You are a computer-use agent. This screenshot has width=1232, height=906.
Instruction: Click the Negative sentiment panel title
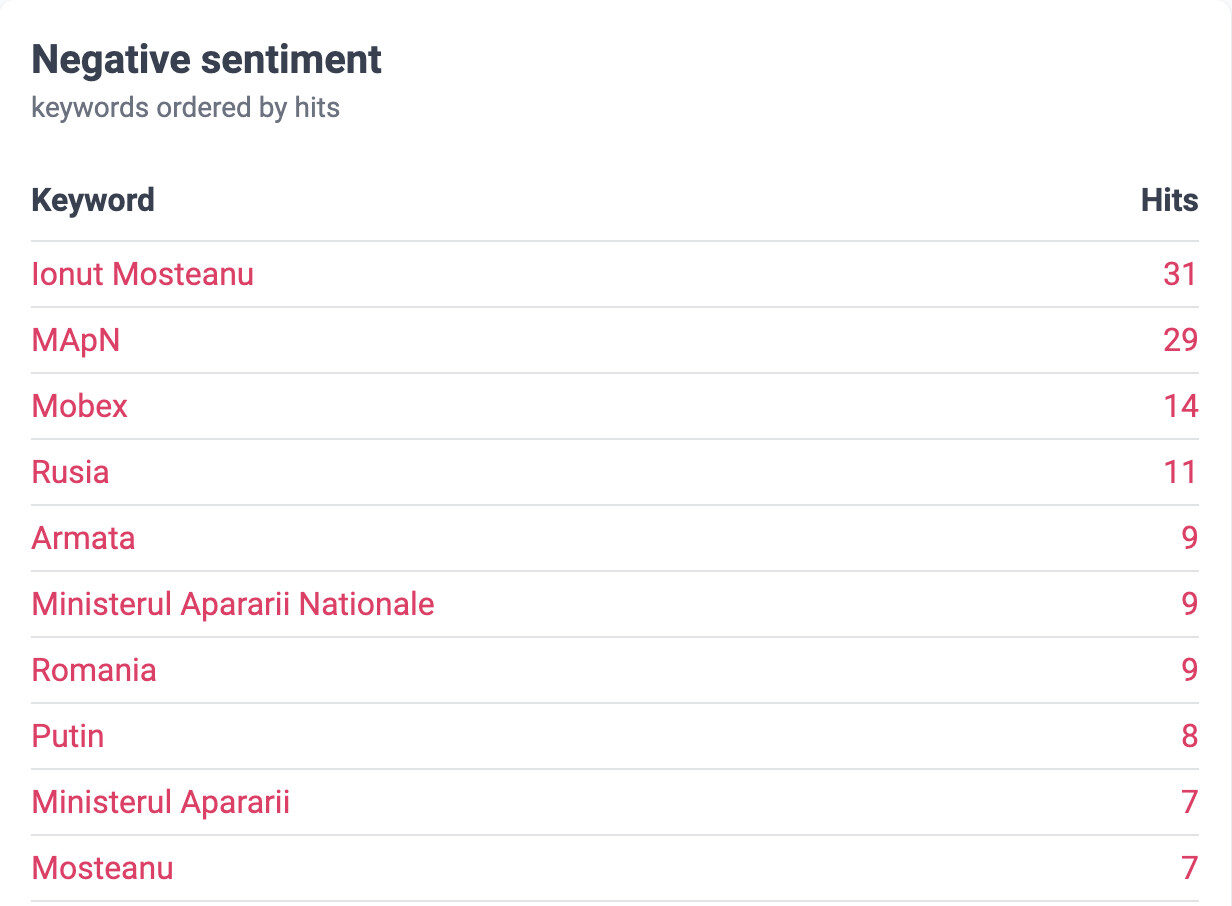[207, 60]
